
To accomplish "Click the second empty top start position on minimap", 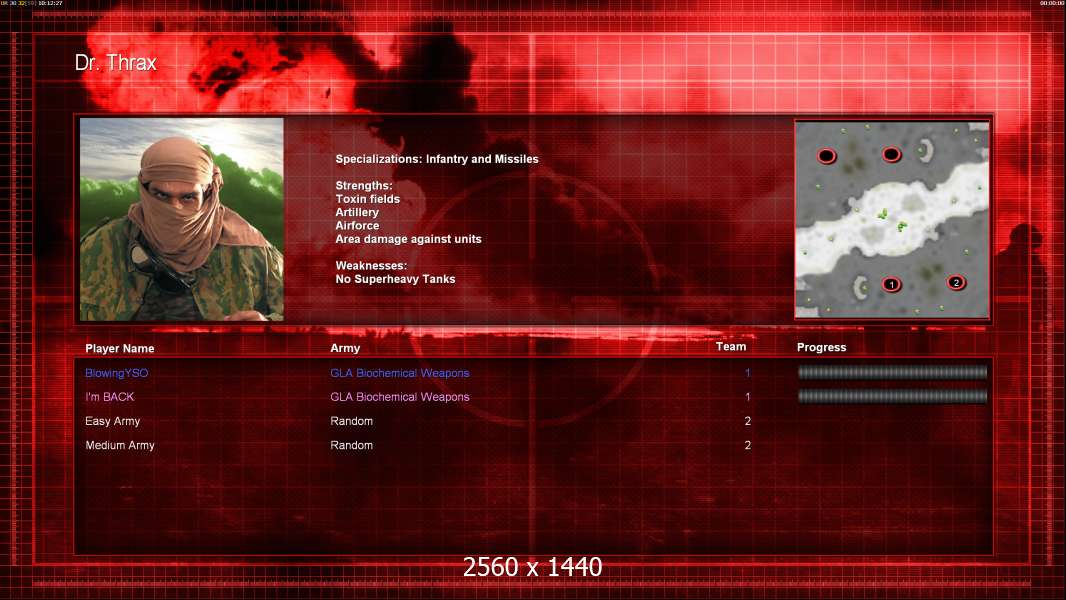I will click(891, 155).
